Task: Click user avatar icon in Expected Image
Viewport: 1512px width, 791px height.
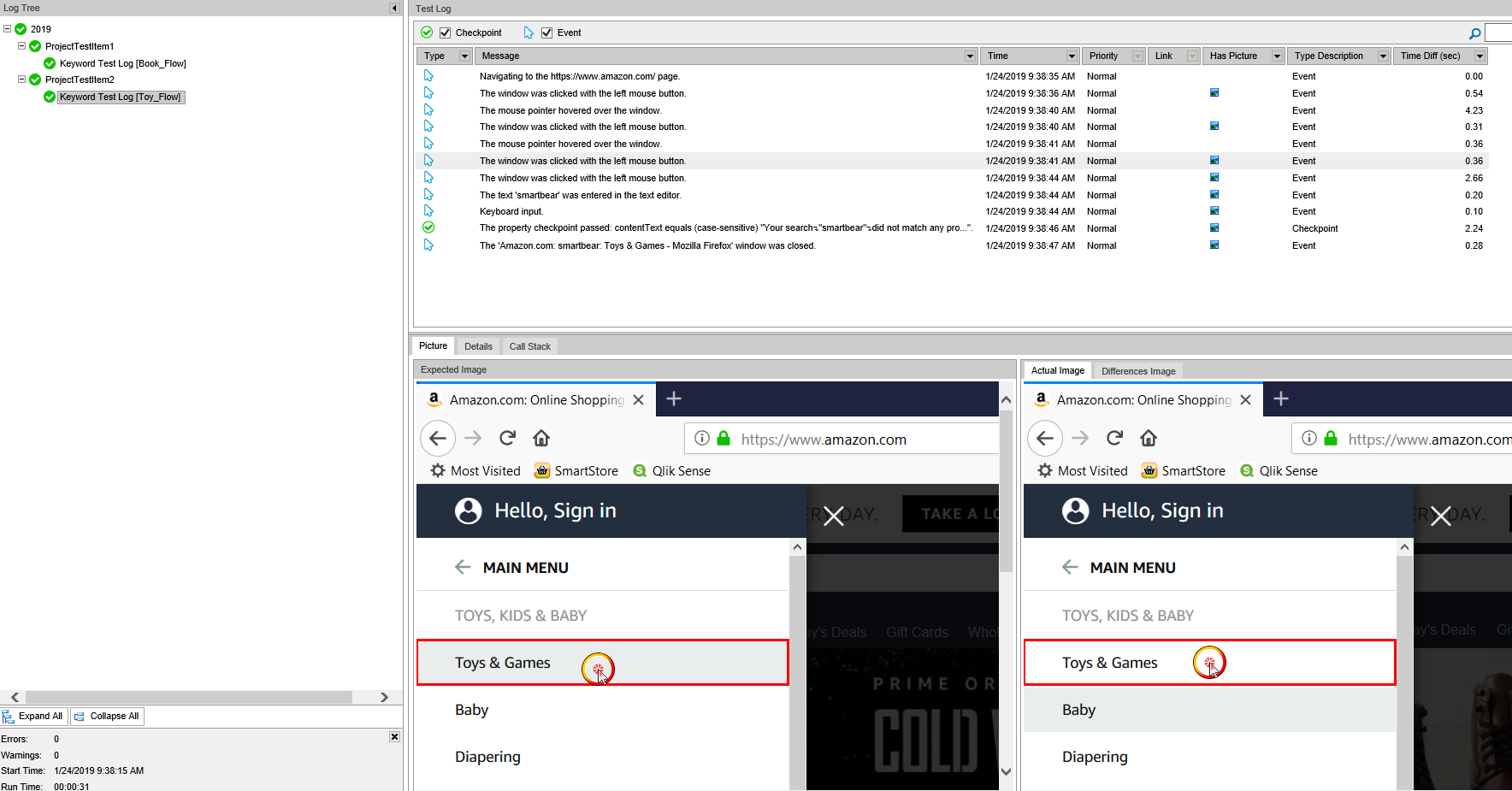Action: click(469, 511)
